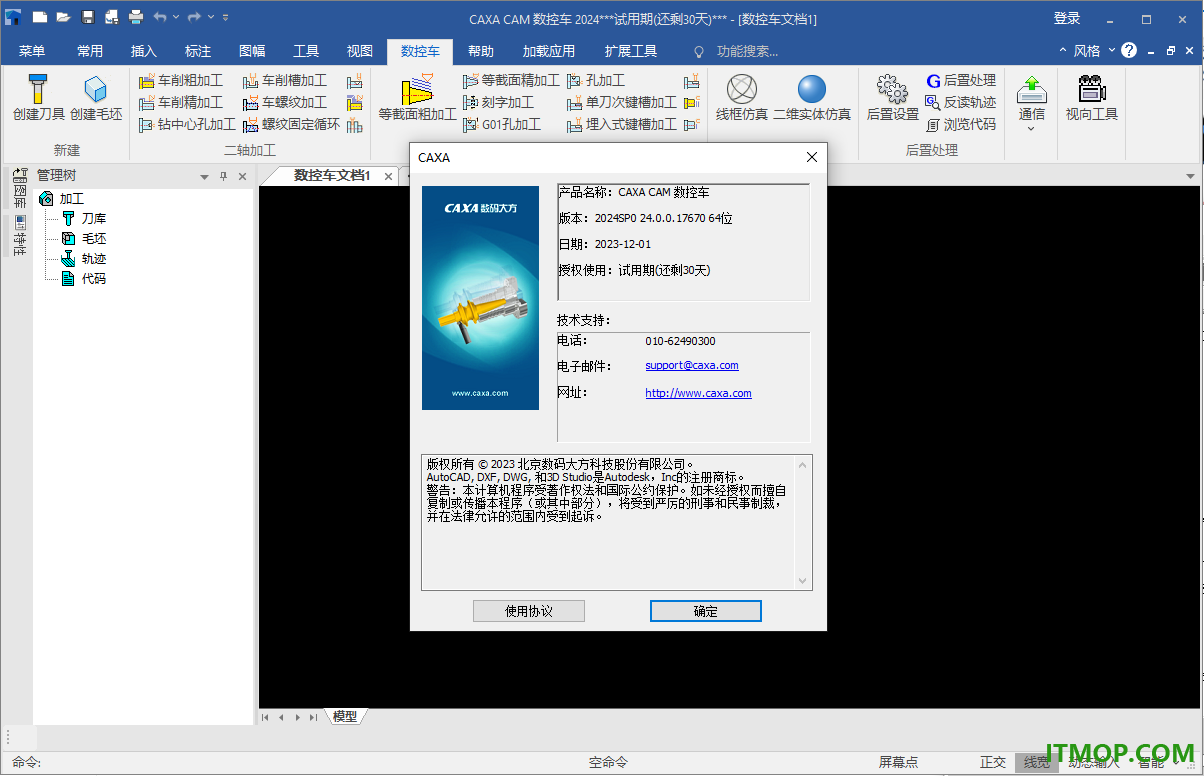Open 视向工具 camera view tool
The width and height of the screenshot is (1204, 776).
click(1091, 99)
